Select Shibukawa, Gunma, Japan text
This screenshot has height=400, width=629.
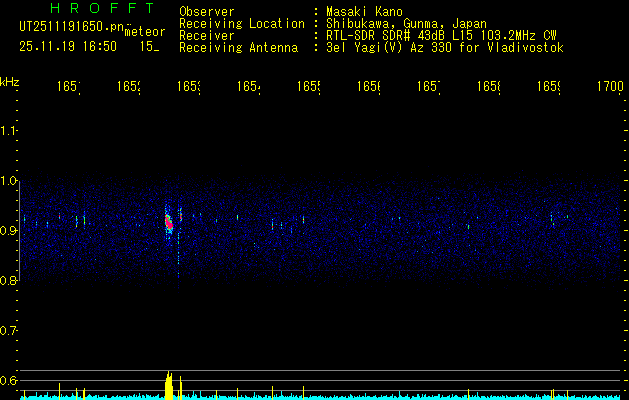406,24
